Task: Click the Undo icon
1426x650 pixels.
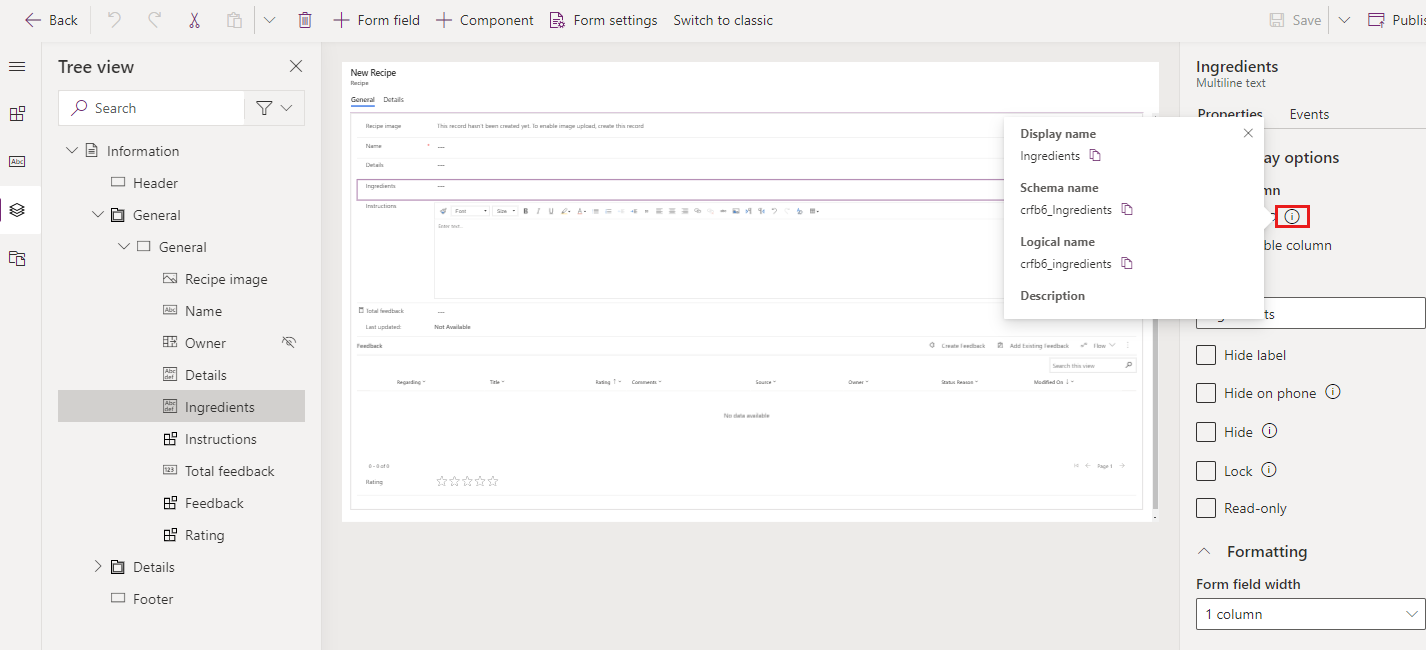Action: (x=114, y=20)
